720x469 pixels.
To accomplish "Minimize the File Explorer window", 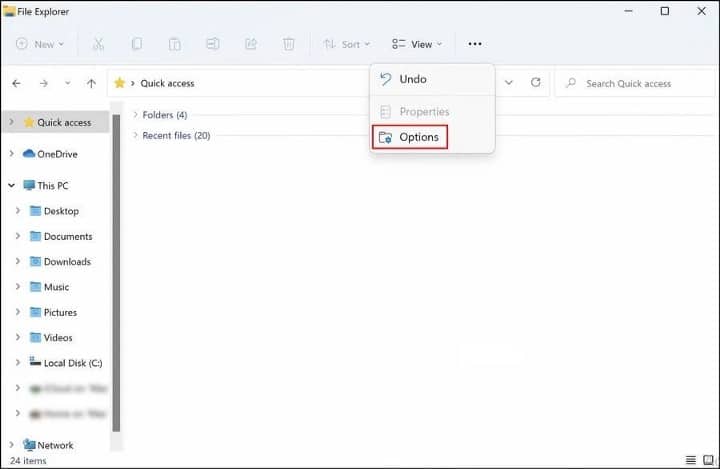I will point(629,11).
